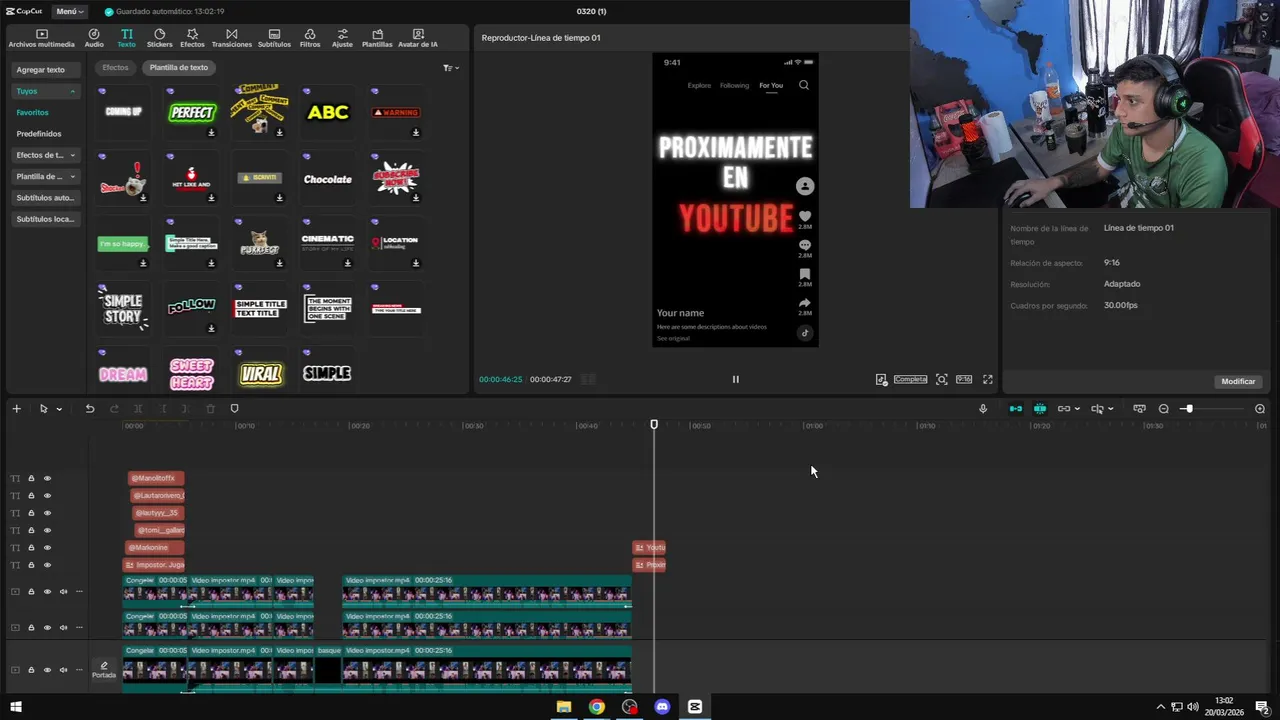The width and height of the screenshot is (1280, 720).
Task: Hide the Impostor. Juga text track
Action: click(47, 565)
